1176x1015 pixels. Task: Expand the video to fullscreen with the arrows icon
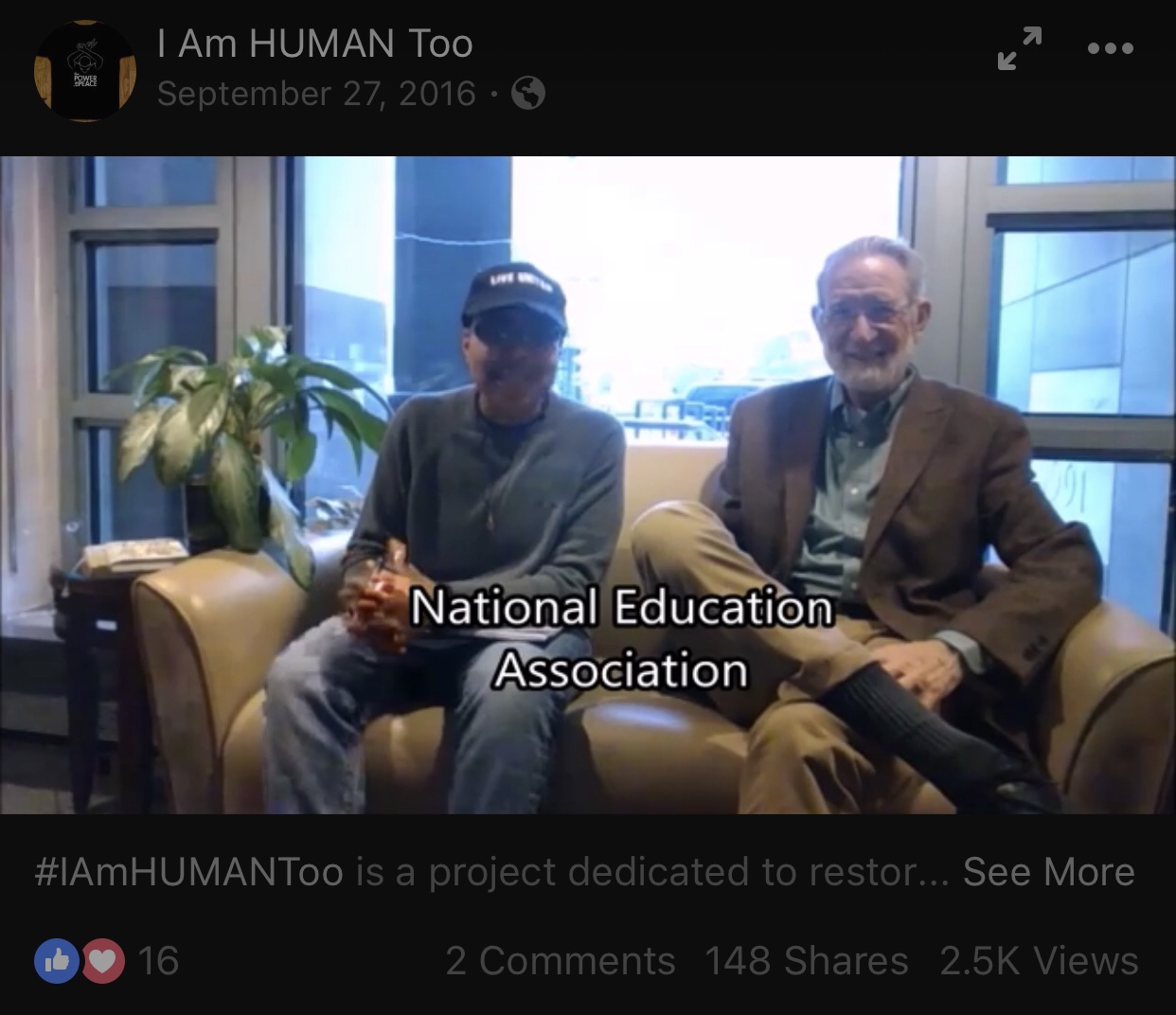[1020, 48]
